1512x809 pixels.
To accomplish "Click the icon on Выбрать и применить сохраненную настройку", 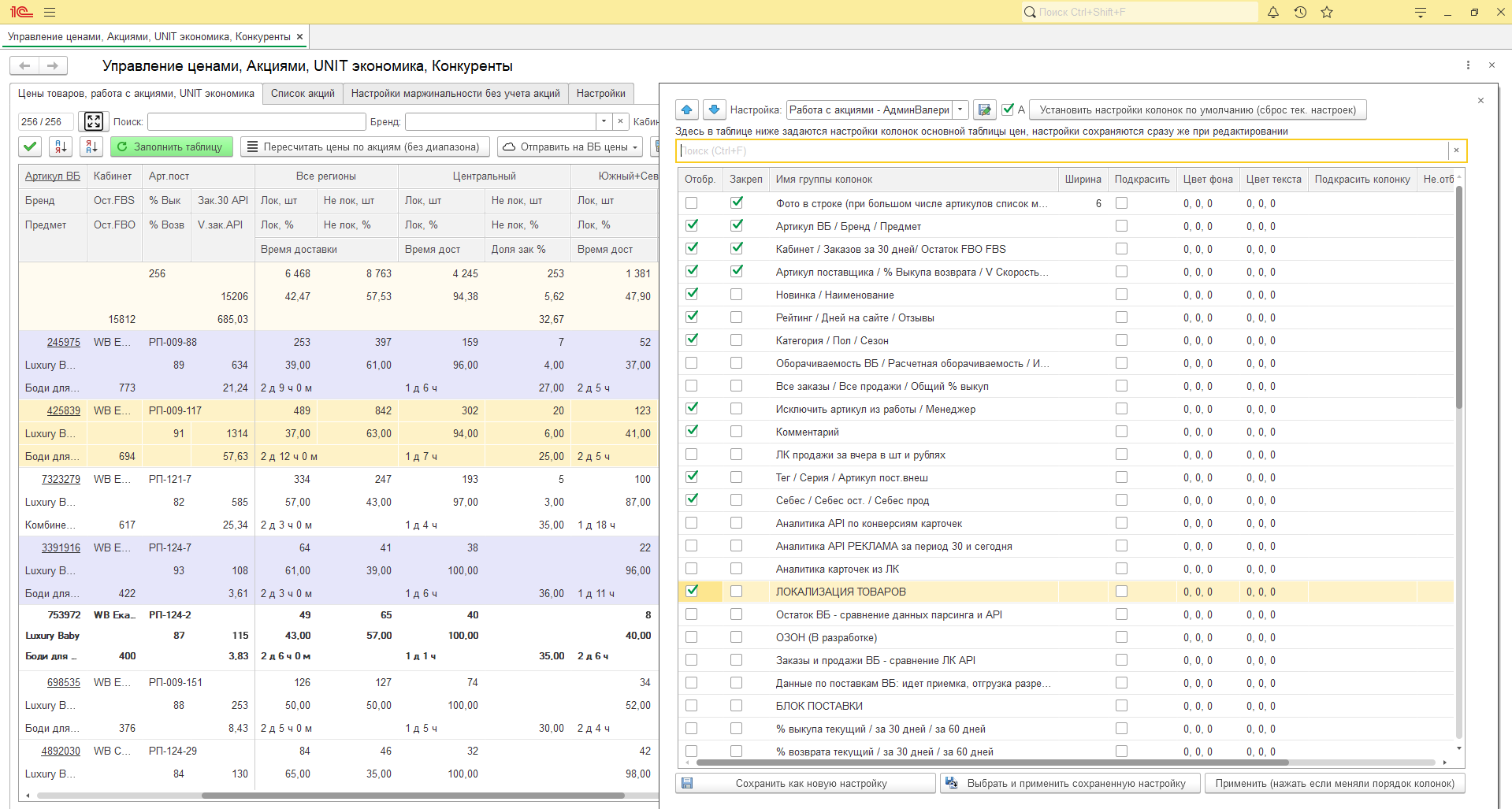I will tap(952, 783).
